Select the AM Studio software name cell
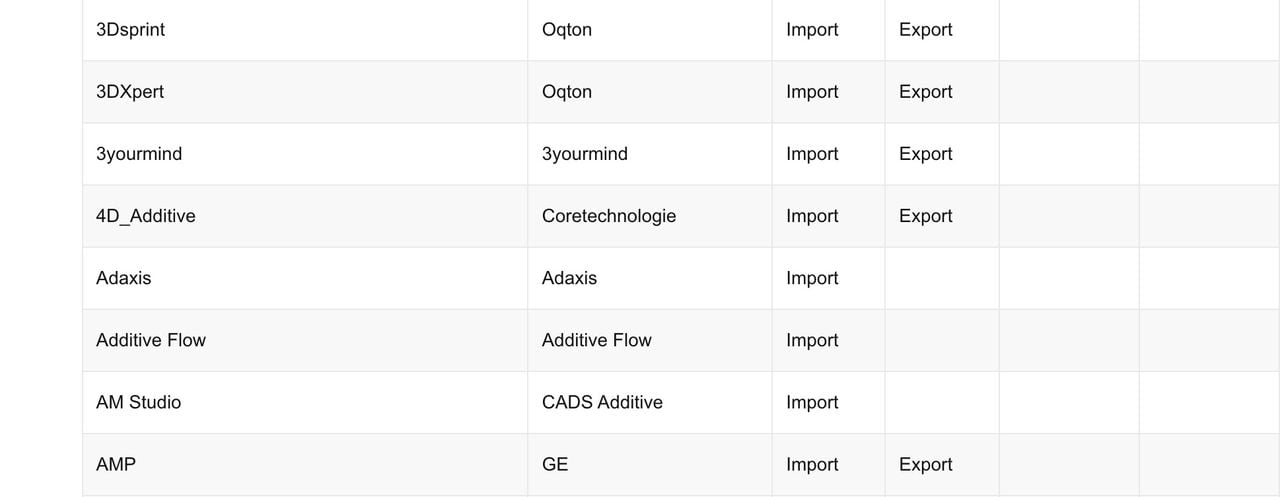This screenshot has height=497, width=1280. 139,402
